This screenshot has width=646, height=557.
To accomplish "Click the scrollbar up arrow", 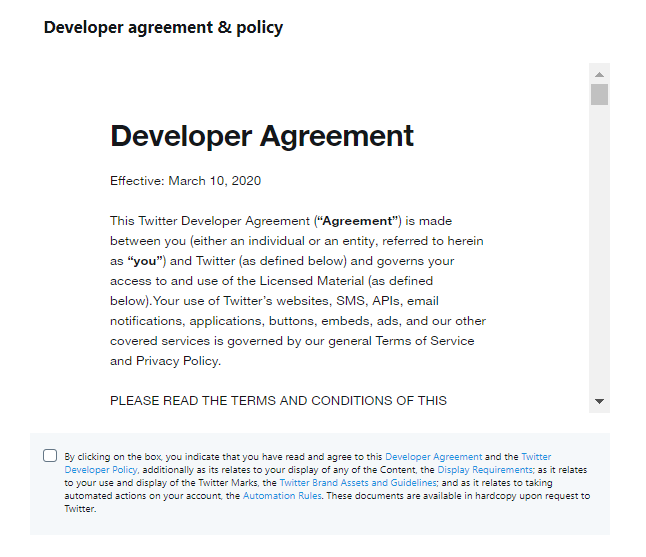I will click(x=599, y=75).
